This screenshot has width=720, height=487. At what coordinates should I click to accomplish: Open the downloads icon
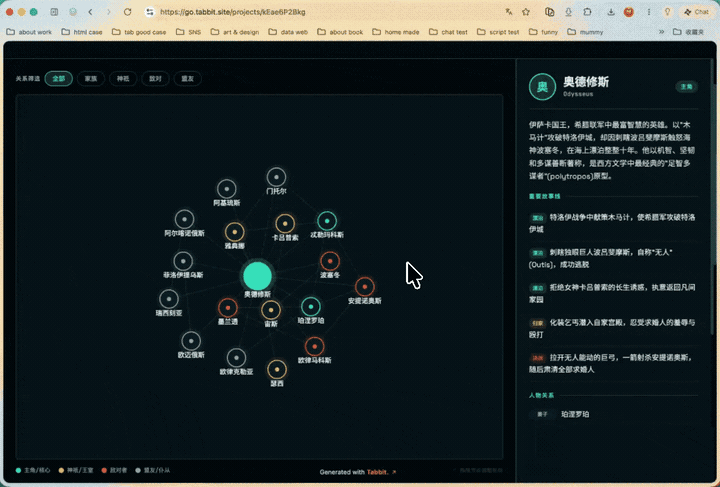611,12
